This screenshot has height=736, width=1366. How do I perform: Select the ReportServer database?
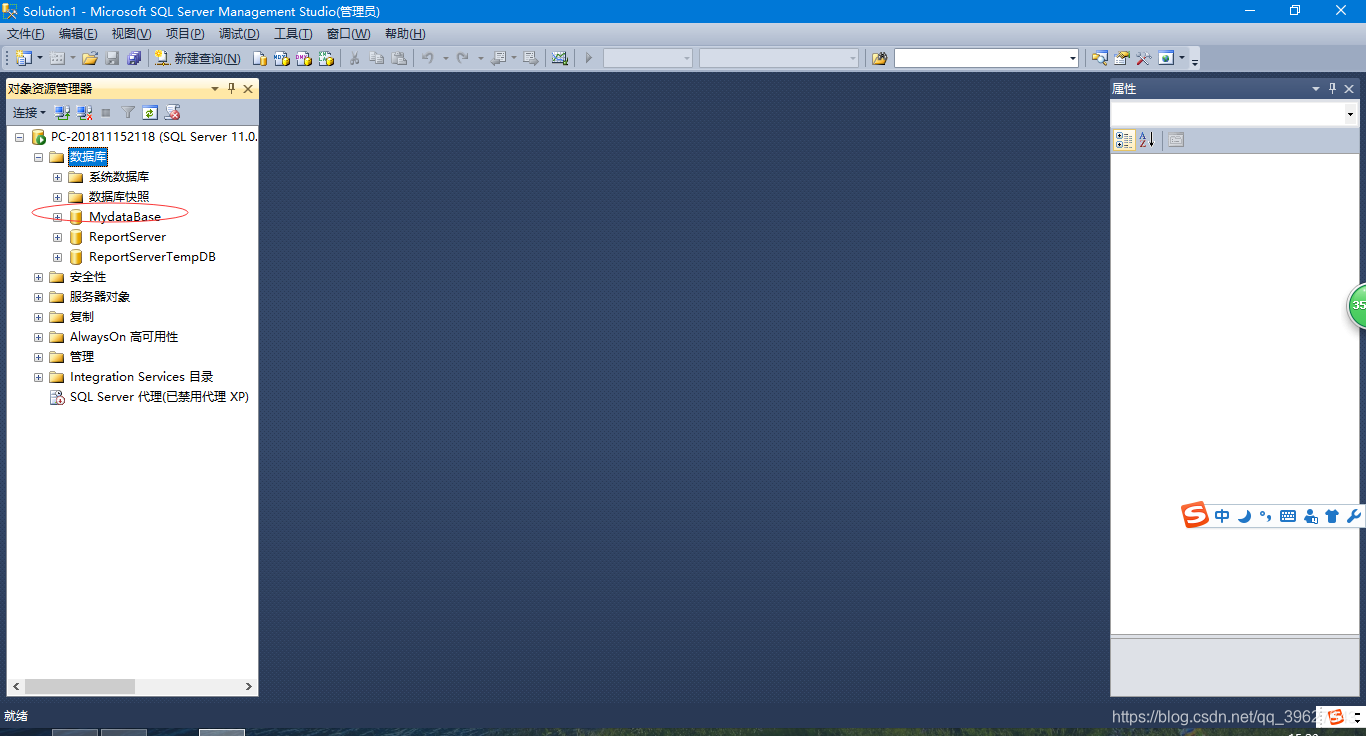(127, 237)
